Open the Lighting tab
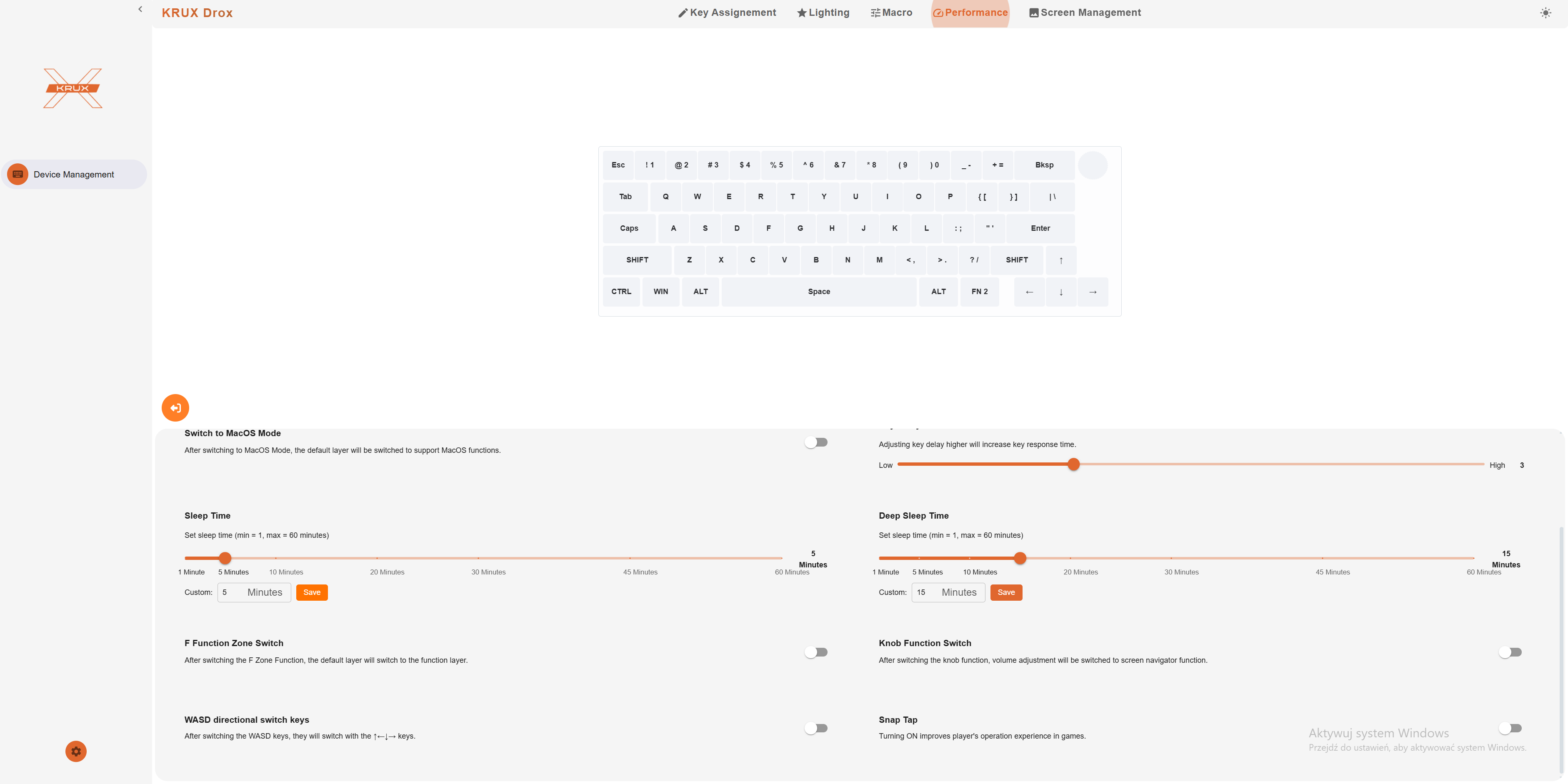1568x784 pixels. coord(823,13)
